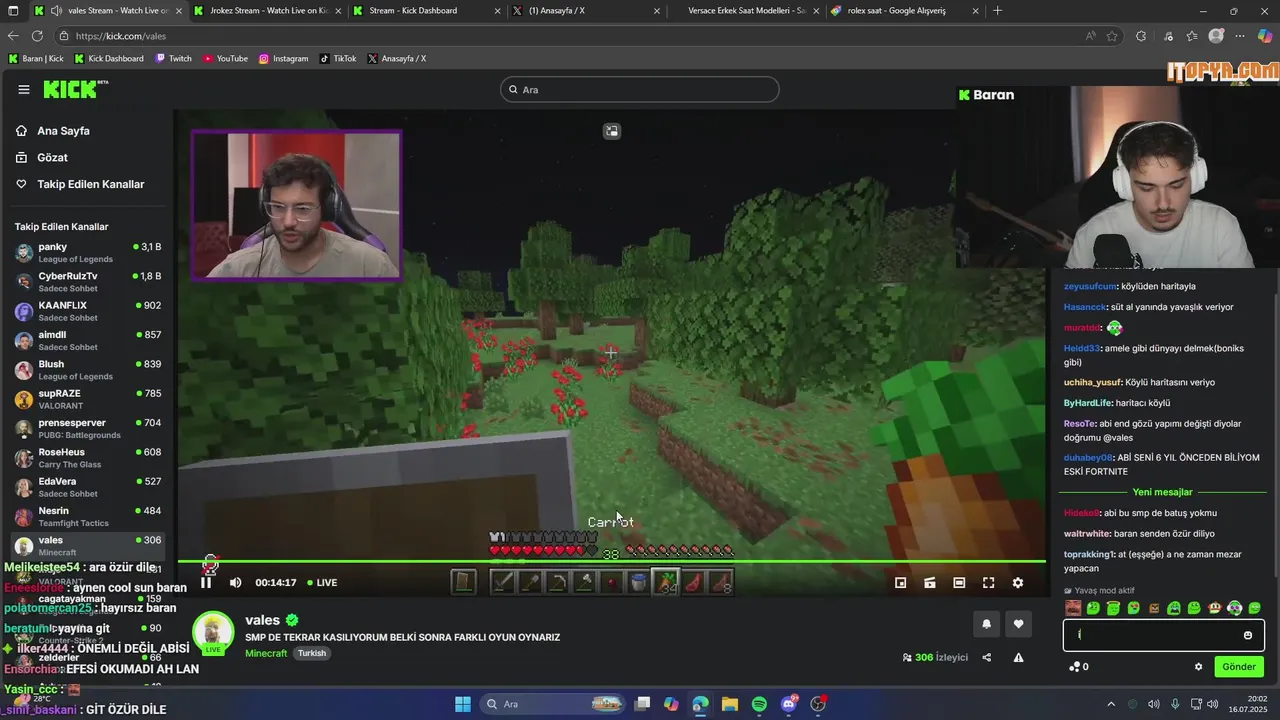Screen dimensions: 1280x720
Task: Open video player settings gear
Action: point(1018,583)
